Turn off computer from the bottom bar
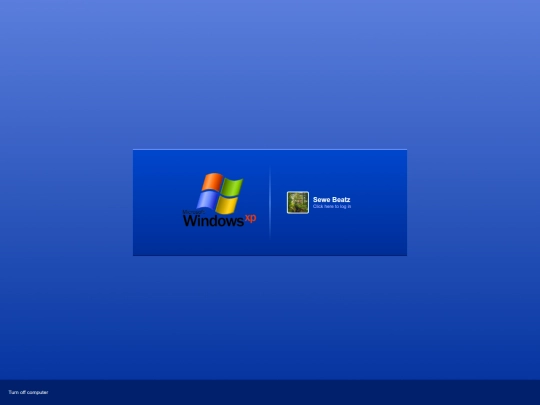This screenshot has height=405, width=540. coord(28,392)
